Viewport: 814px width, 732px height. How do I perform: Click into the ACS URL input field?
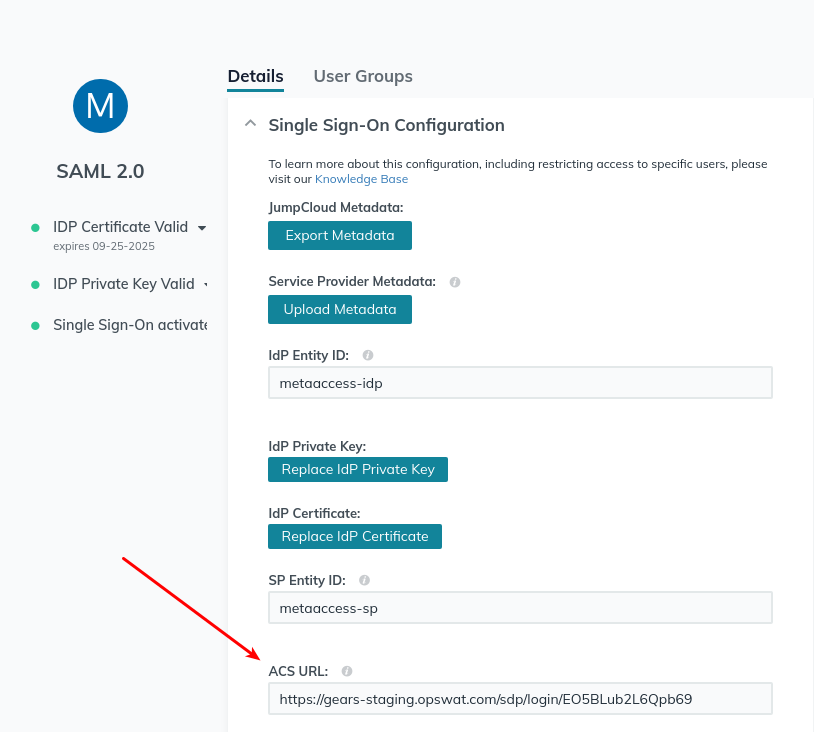tap(520, 699)
